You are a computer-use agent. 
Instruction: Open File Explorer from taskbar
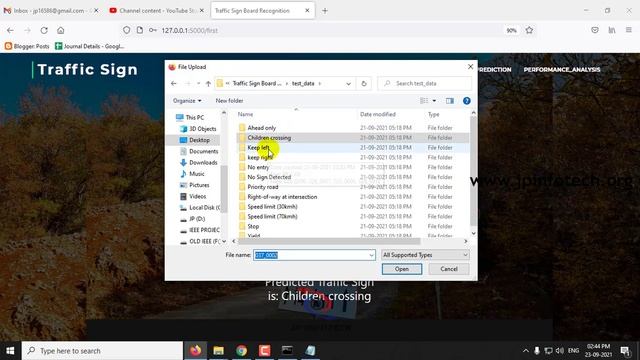219,351
